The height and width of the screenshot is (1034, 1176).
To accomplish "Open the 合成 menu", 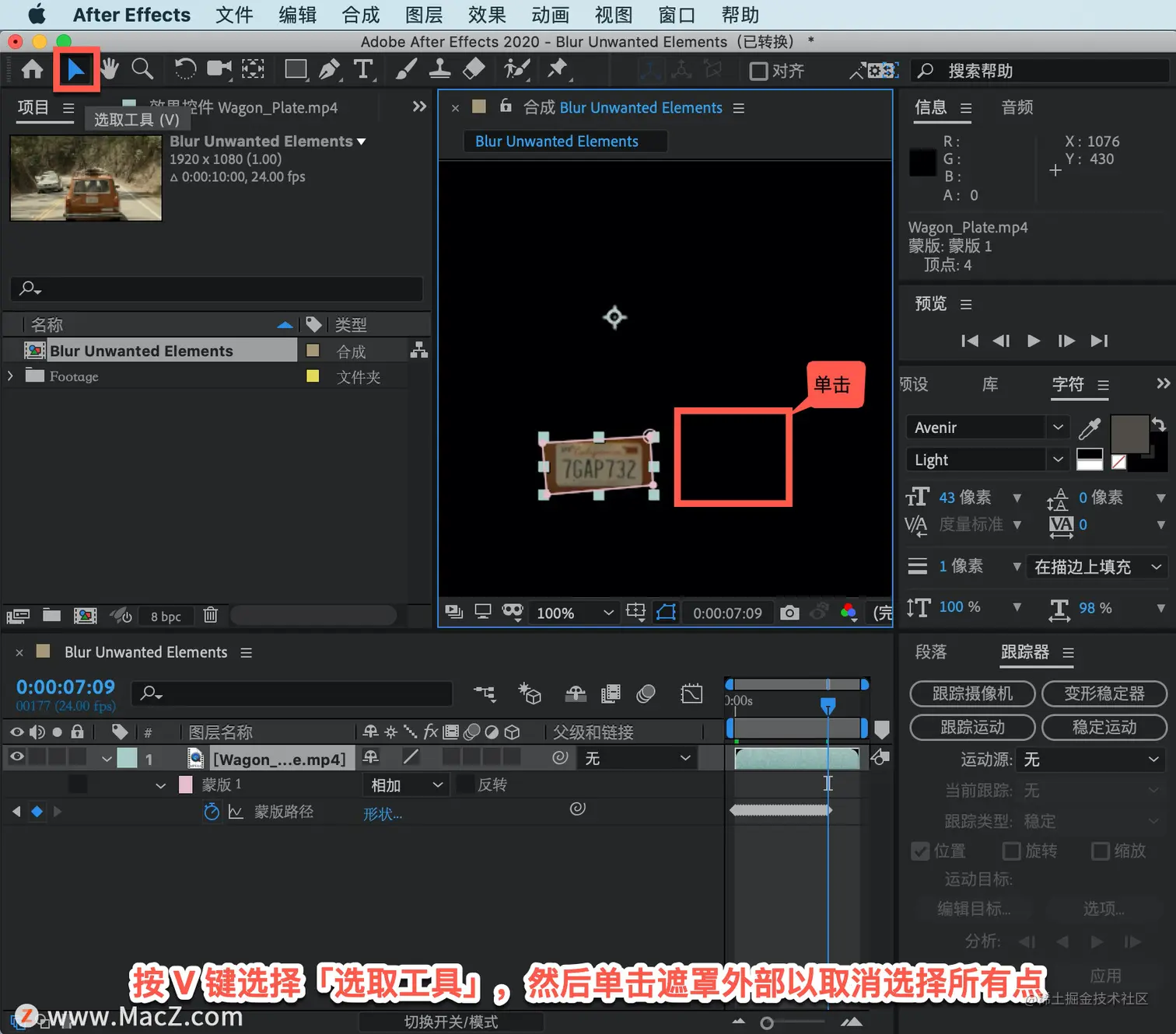I will pyautogui.click(x=361, y=15).
